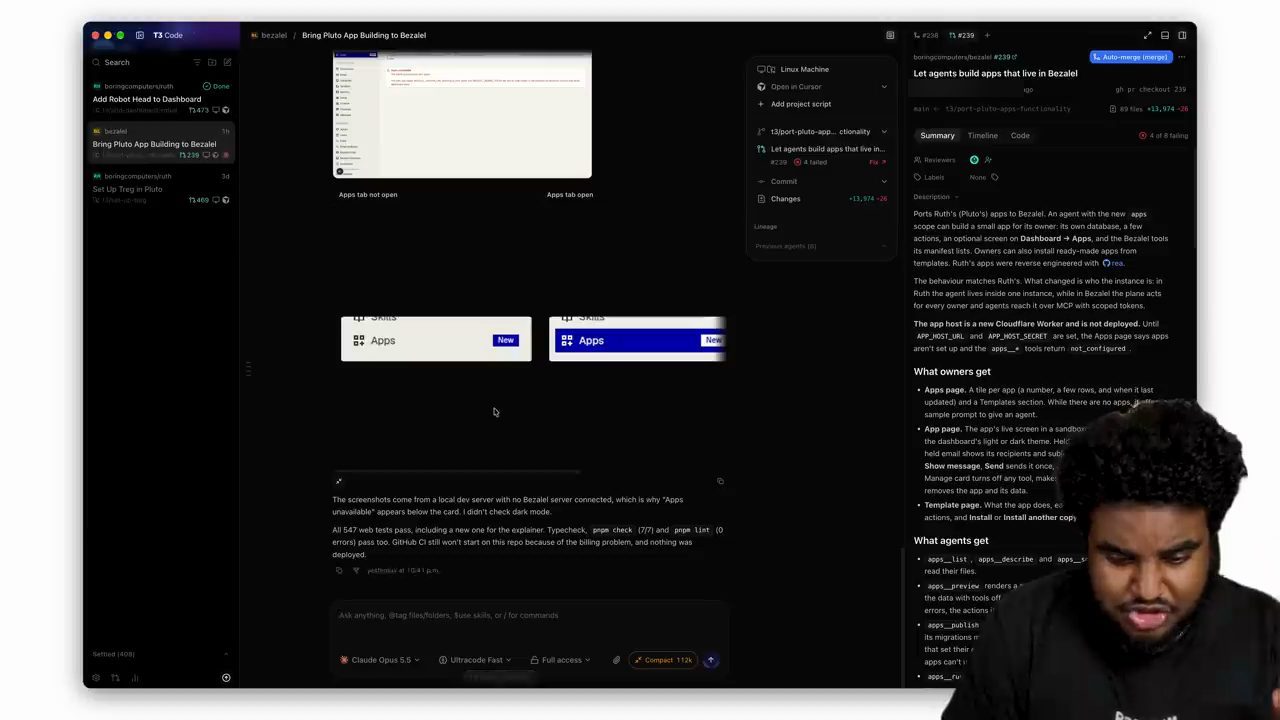Viewport: 1280px width, 720px height.
Task: Expand the Open in Cursor dropdown
Action: (884, 87)
